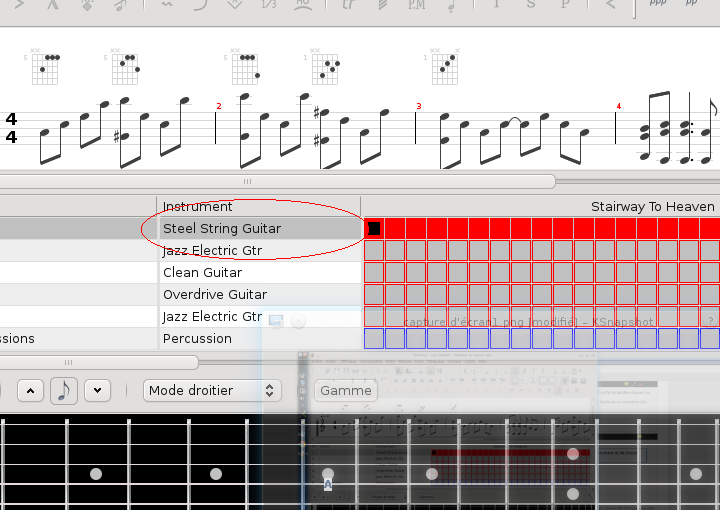Select the Clean Guitar track
The width and height of the screenshot is (720, 510).
[202, 273]
